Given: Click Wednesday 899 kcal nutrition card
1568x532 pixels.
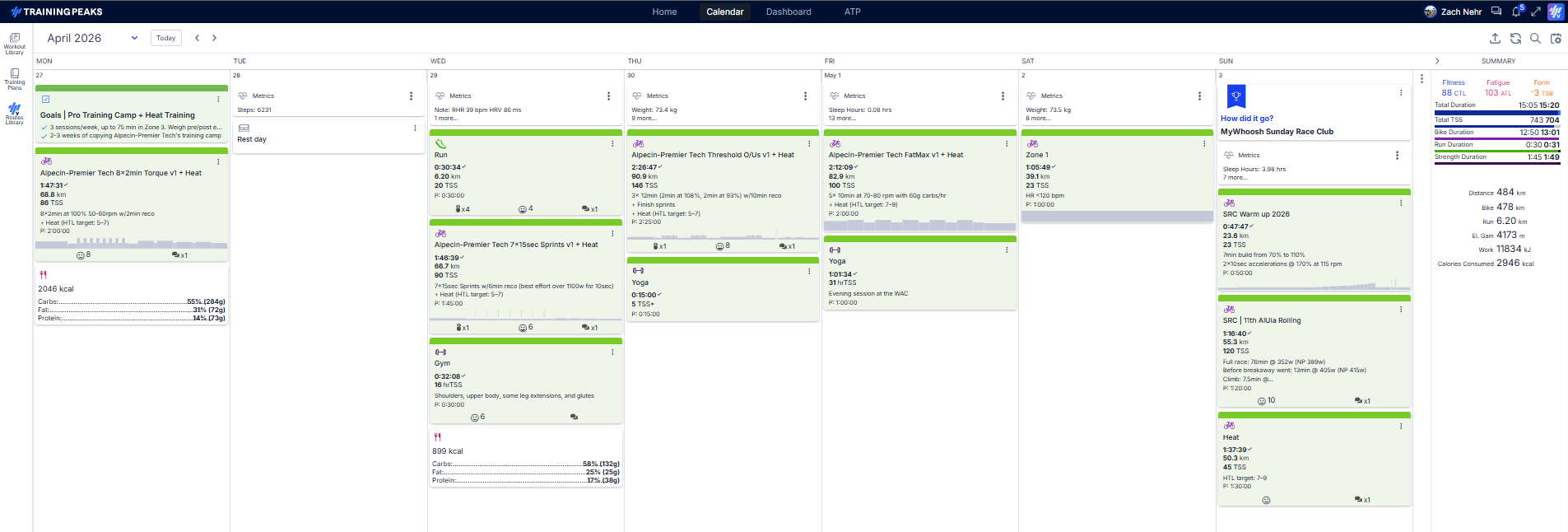Looking at the screenshot, I should coord(526,458).
